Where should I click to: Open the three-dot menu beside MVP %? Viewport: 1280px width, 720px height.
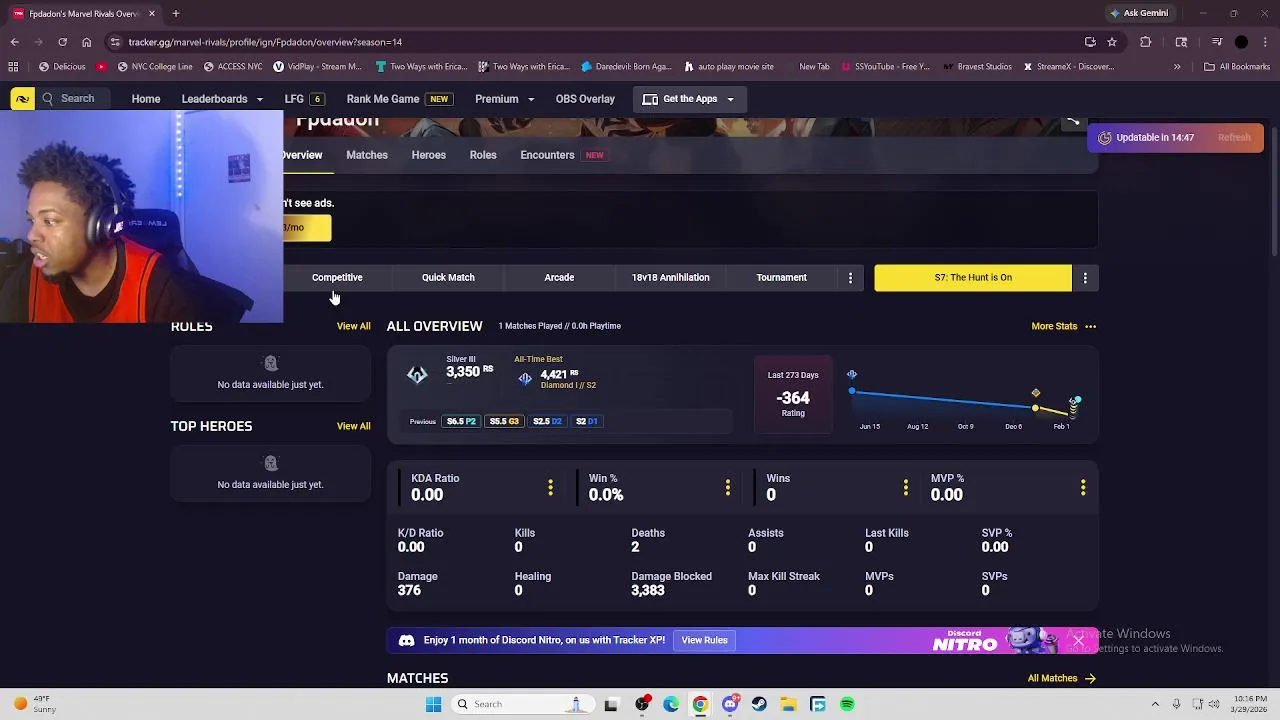pos(1083,487)
